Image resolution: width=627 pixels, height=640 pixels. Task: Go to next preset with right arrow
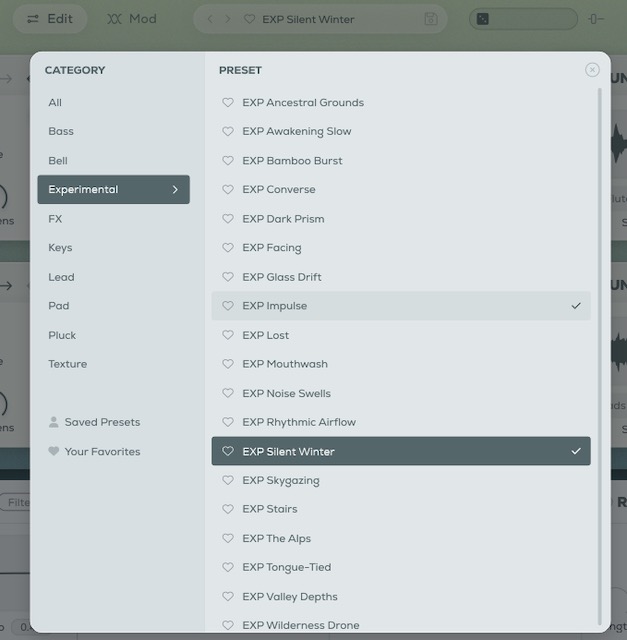point(228,19)
